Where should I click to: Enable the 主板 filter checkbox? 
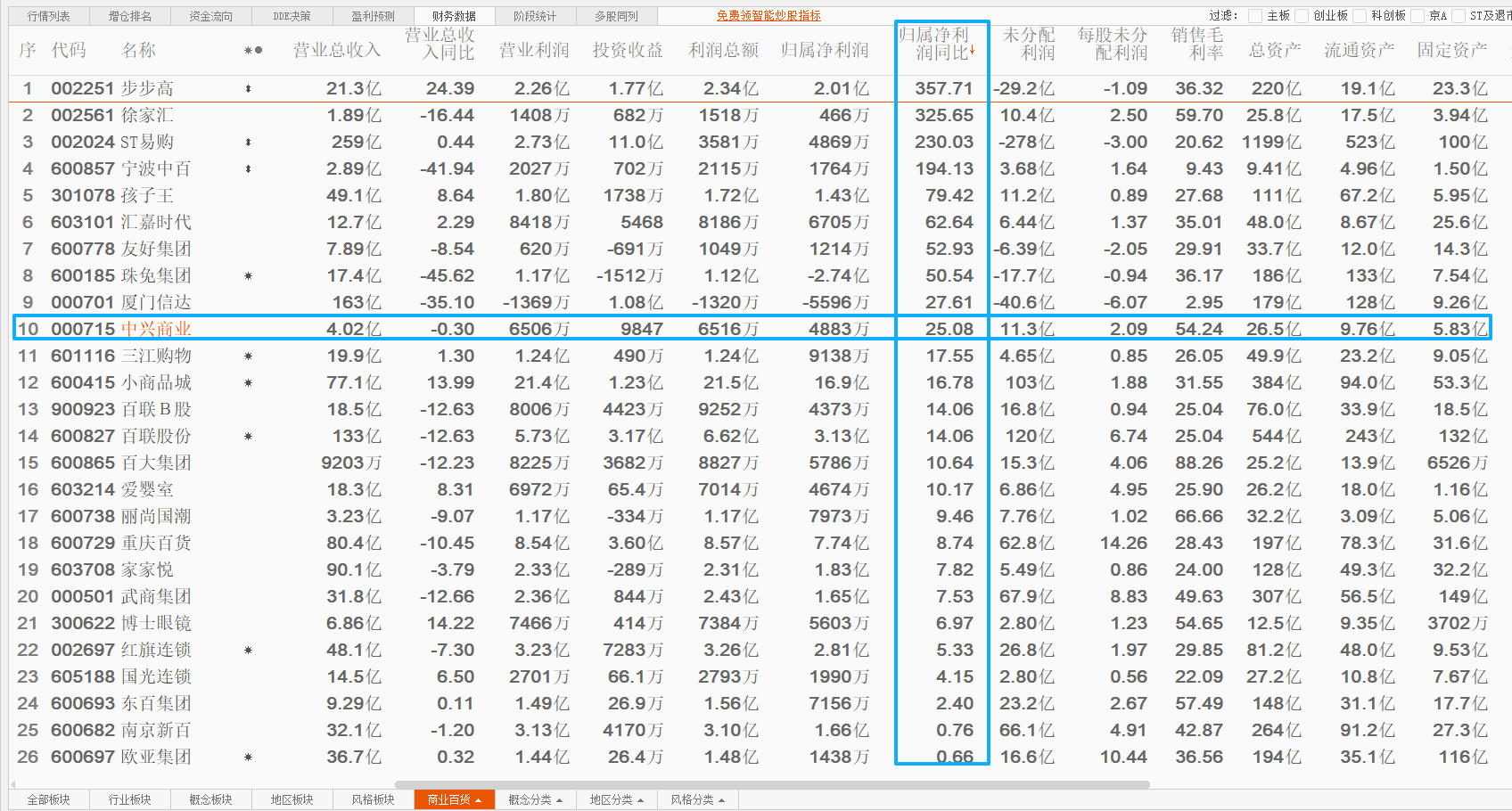pos(1255,16)
